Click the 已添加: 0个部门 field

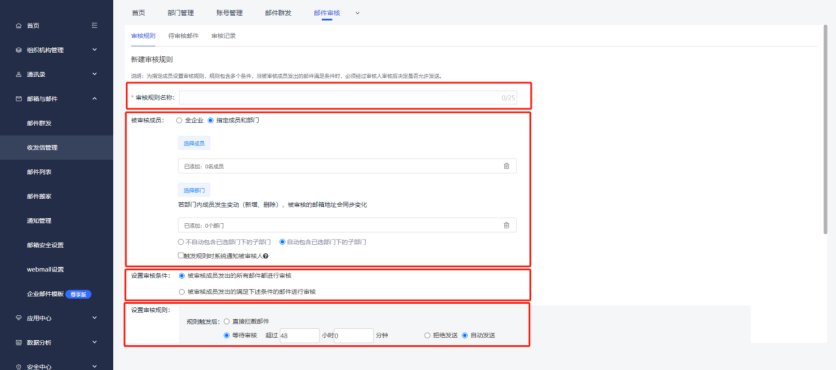pyautogui.click(x=347, y=225)
